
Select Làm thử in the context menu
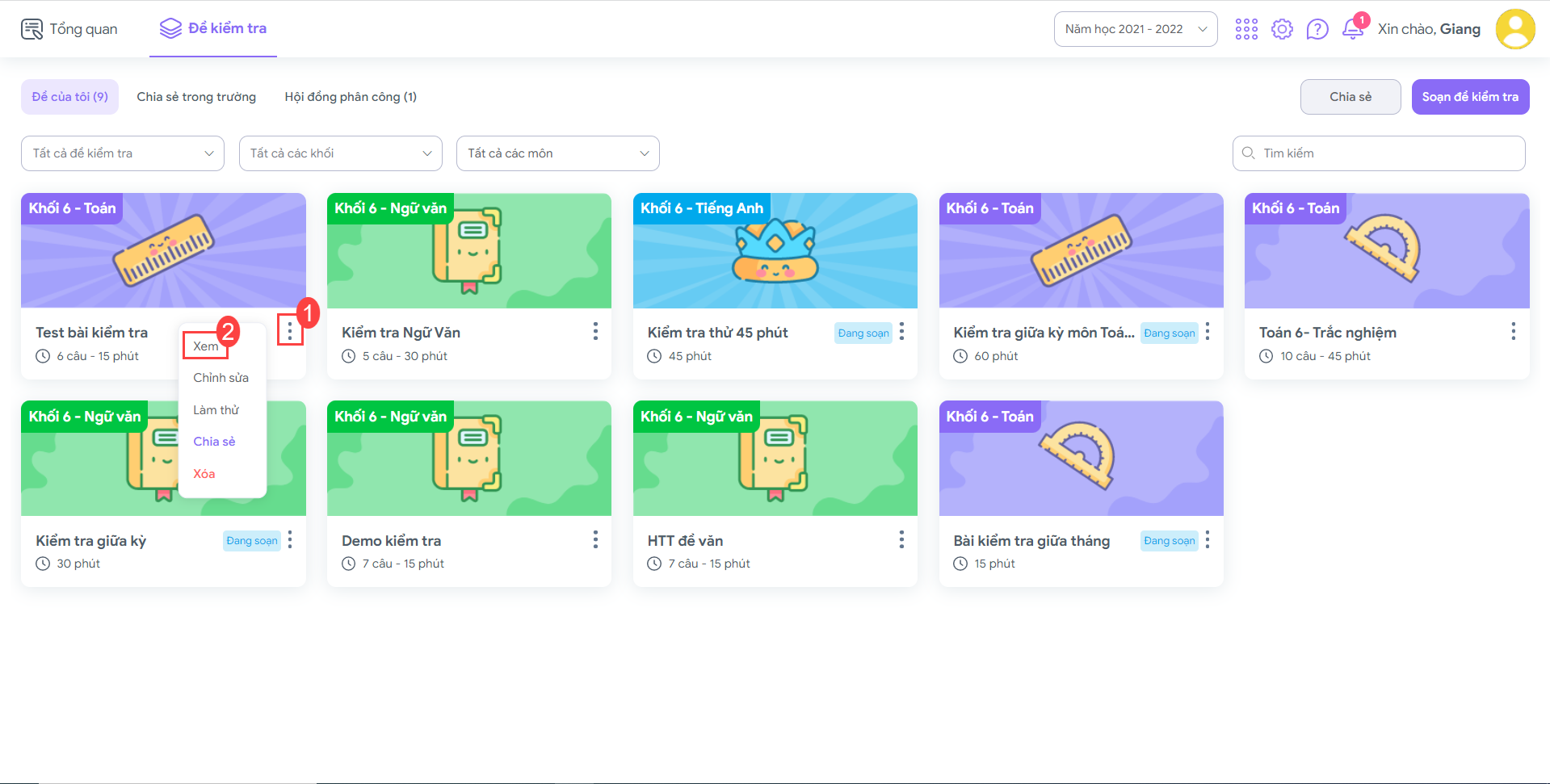pyautogui.click(x=216, y=410)
